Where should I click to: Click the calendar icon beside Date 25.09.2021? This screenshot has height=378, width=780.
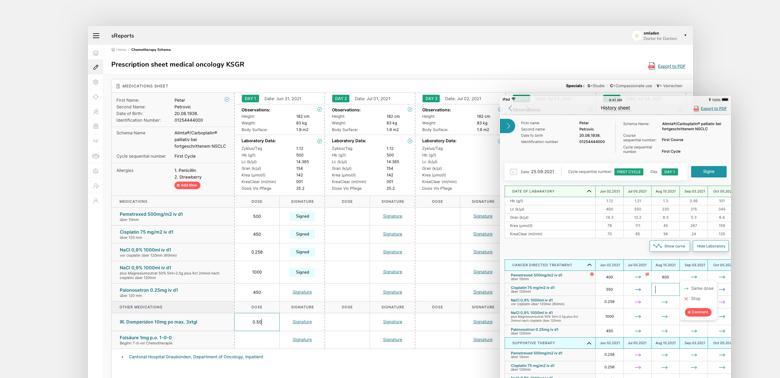[513, 172]
